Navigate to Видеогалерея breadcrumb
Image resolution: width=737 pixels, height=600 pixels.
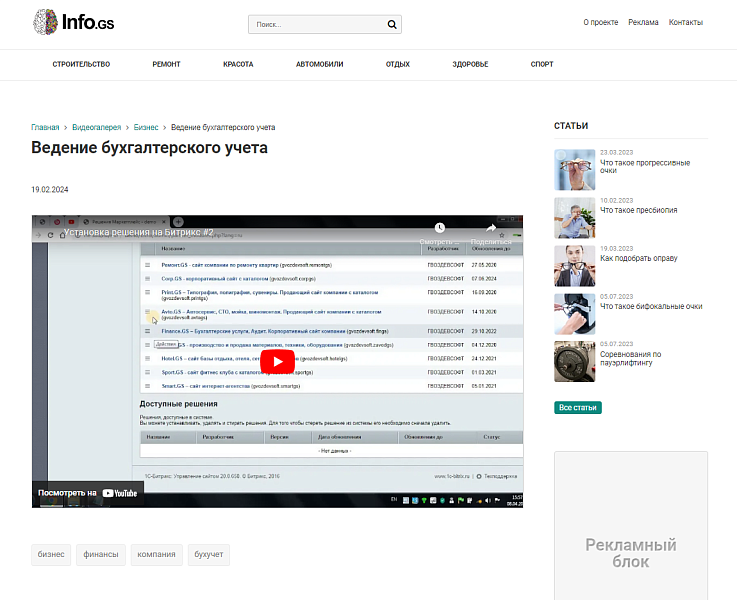(96, 128)
